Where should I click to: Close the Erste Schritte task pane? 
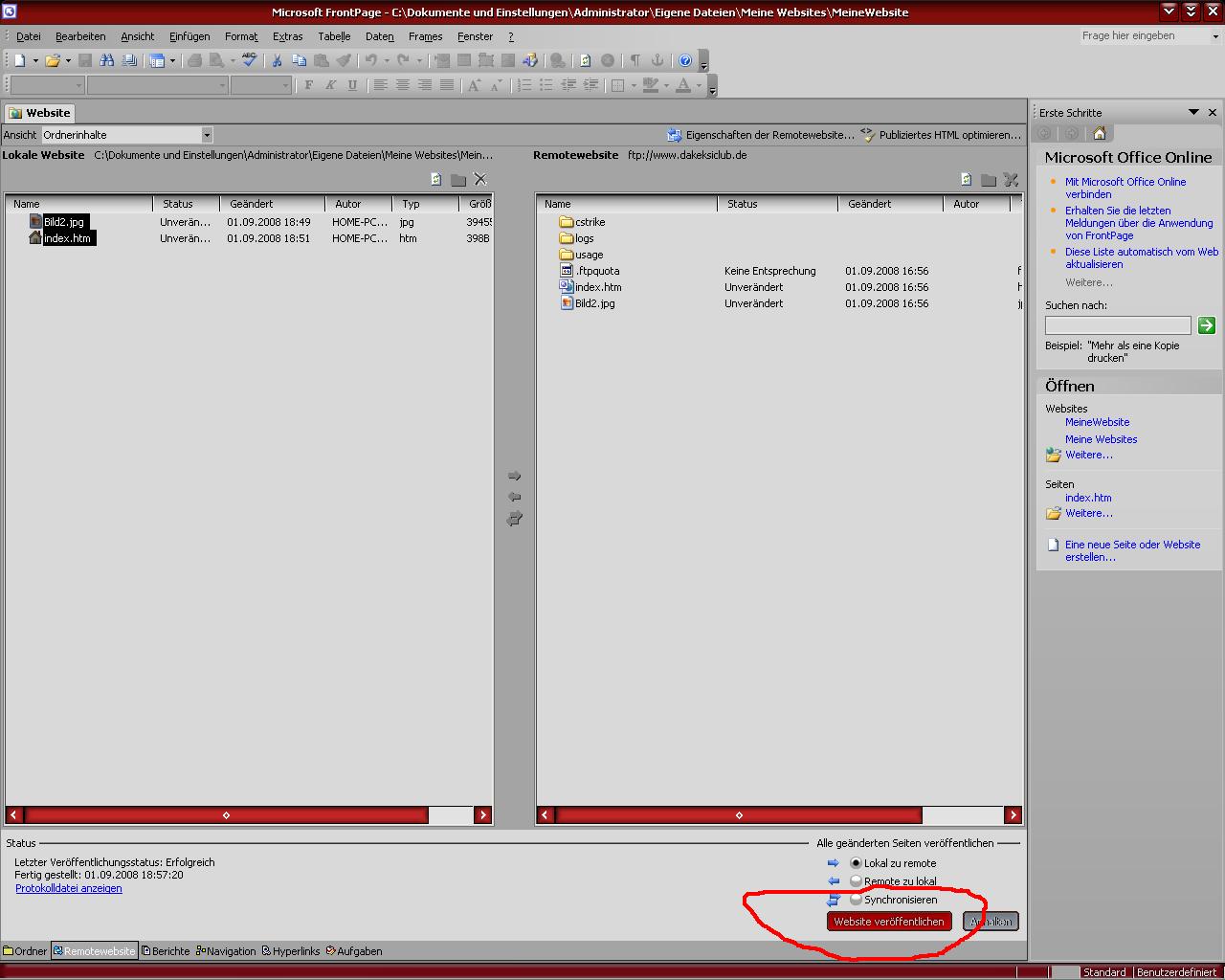[x=1213, y=112]
